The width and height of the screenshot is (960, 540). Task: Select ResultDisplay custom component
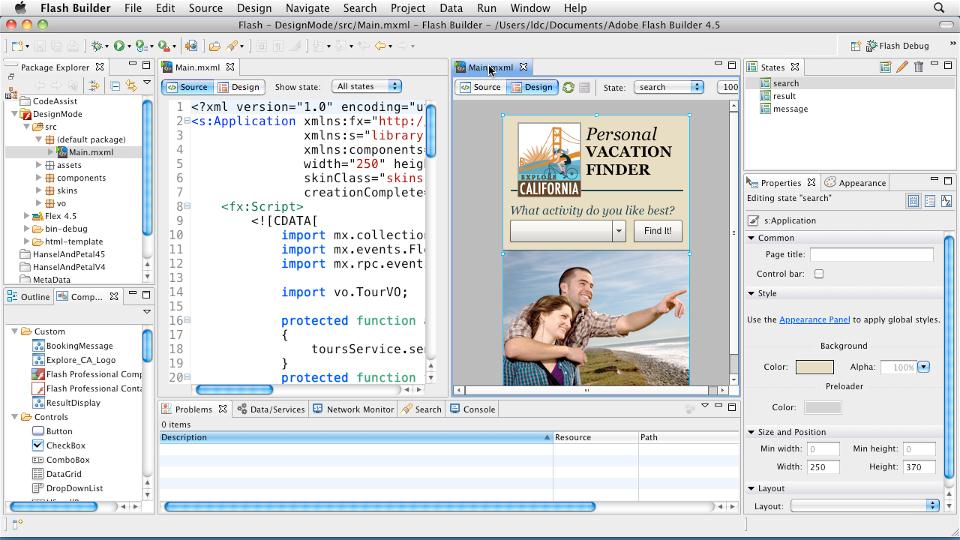[x=73, y=403]
